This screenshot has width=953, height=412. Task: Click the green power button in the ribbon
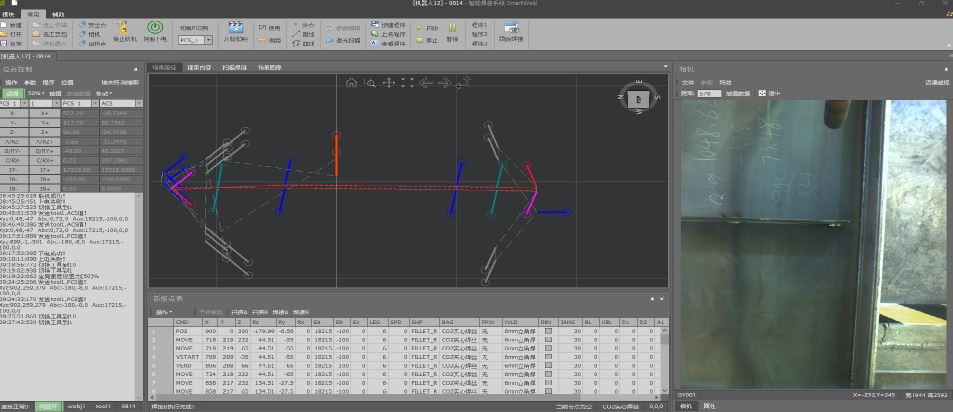[x=155, y=27]
